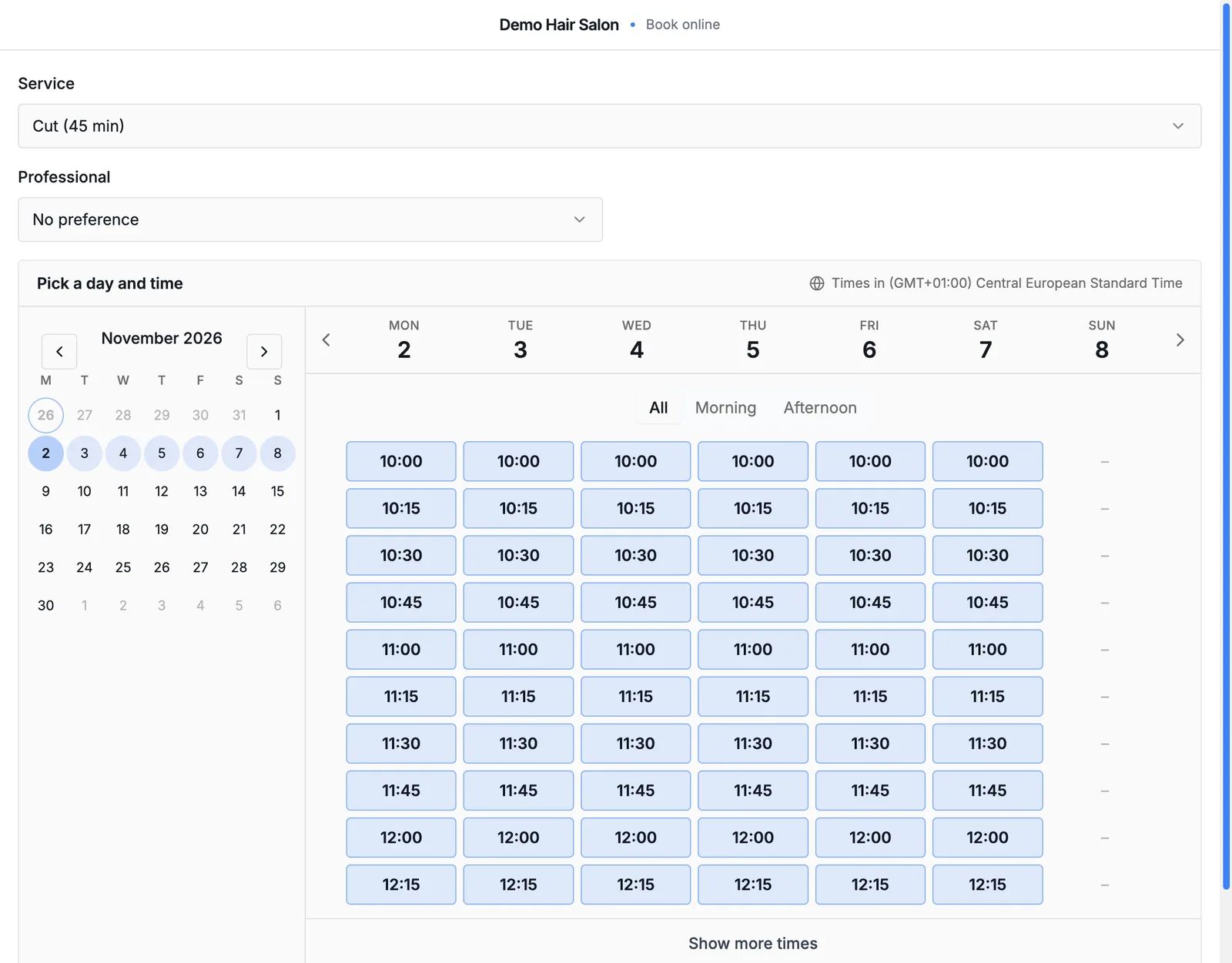Image resolution: width=1232 pixels, height=963 pixels.
Task: Show previous week of time slots
Action: [326, 340]
